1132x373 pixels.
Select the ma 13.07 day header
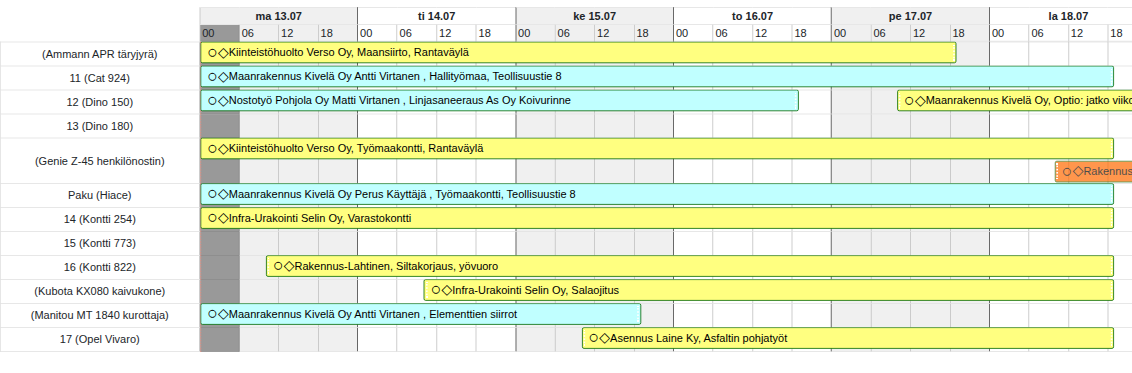point(279,16)
